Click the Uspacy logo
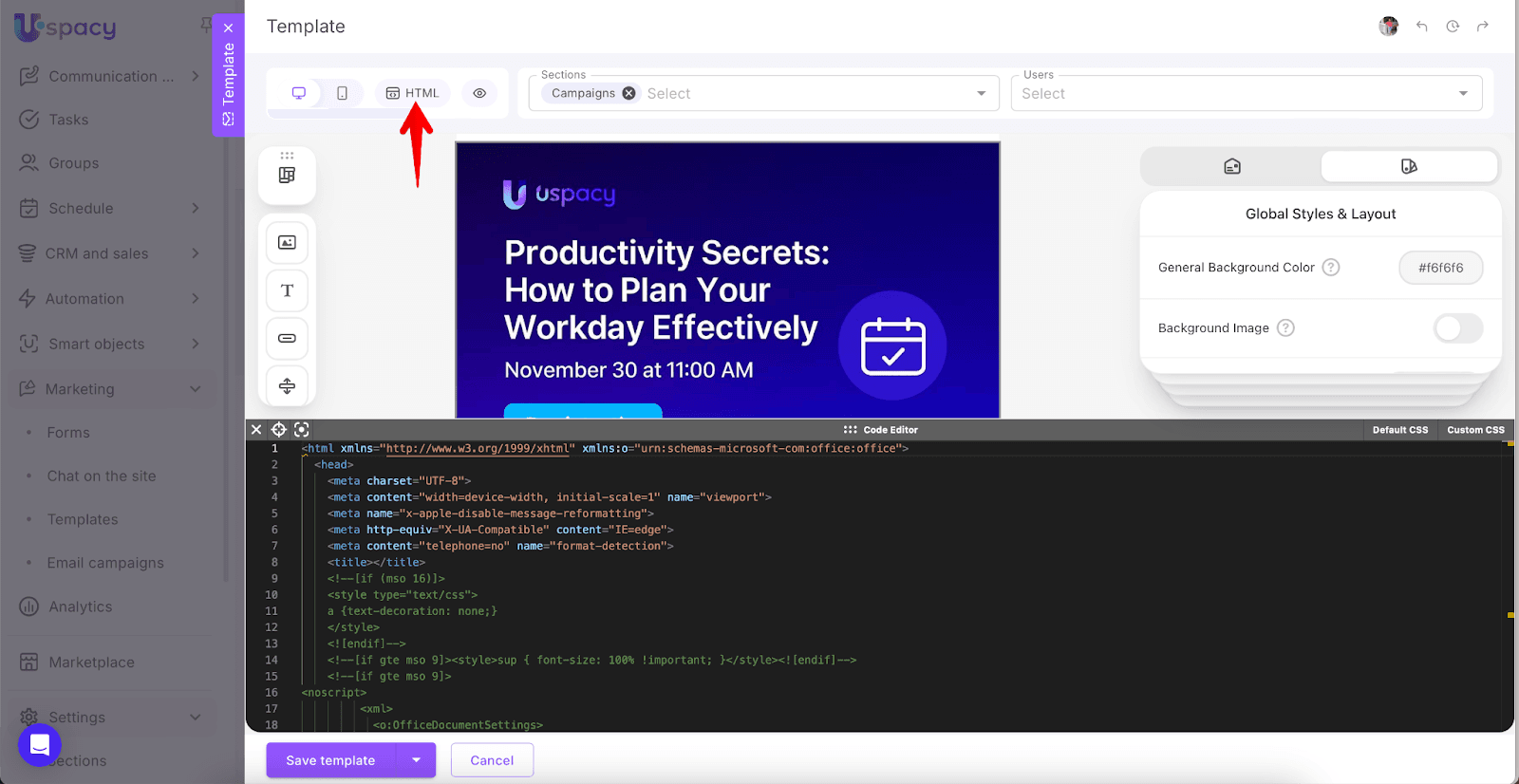 click(66, 28)
